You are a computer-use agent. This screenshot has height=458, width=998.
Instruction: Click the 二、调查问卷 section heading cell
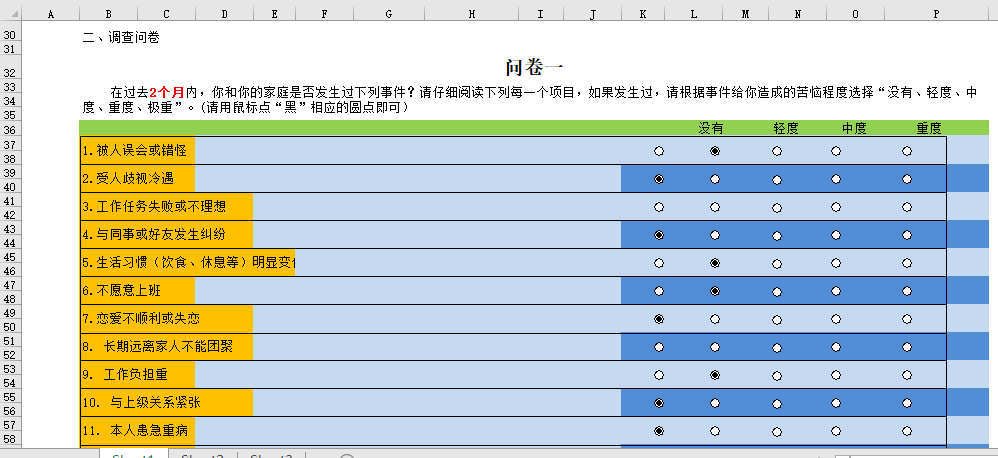coord(121,38)
